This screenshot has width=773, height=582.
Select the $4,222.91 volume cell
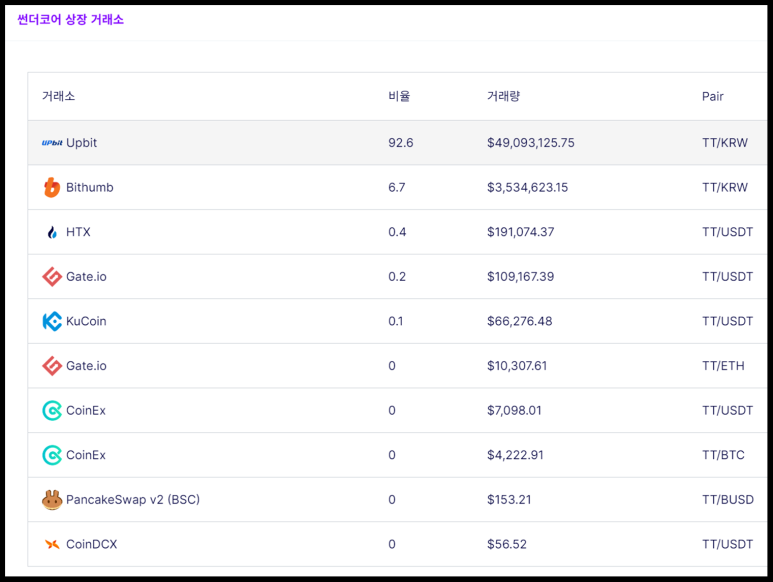click(x=515, y=455)
